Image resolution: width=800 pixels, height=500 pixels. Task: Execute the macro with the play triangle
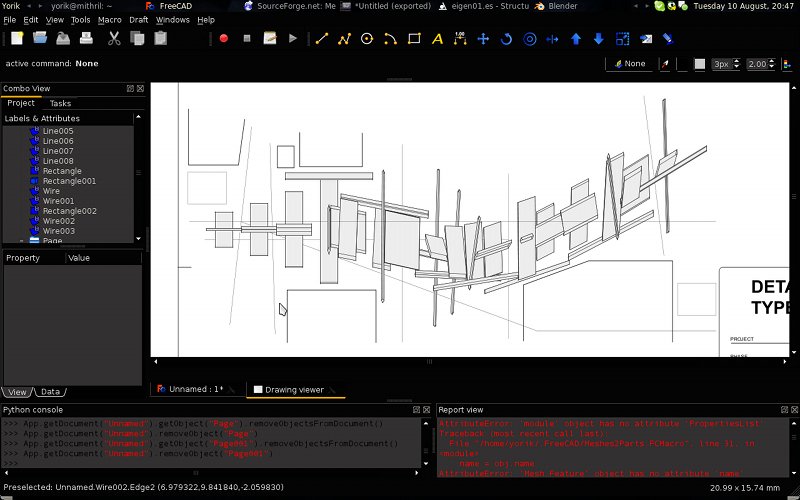(x=293, y=38)
